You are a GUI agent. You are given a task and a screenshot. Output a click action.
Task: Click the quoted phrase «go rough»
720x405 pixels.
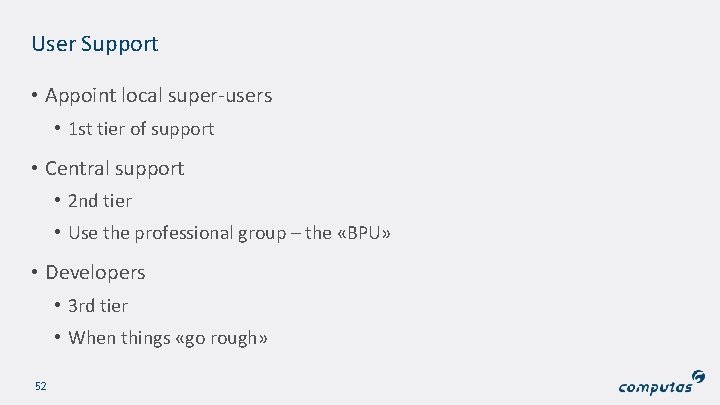tap(221, 338)
